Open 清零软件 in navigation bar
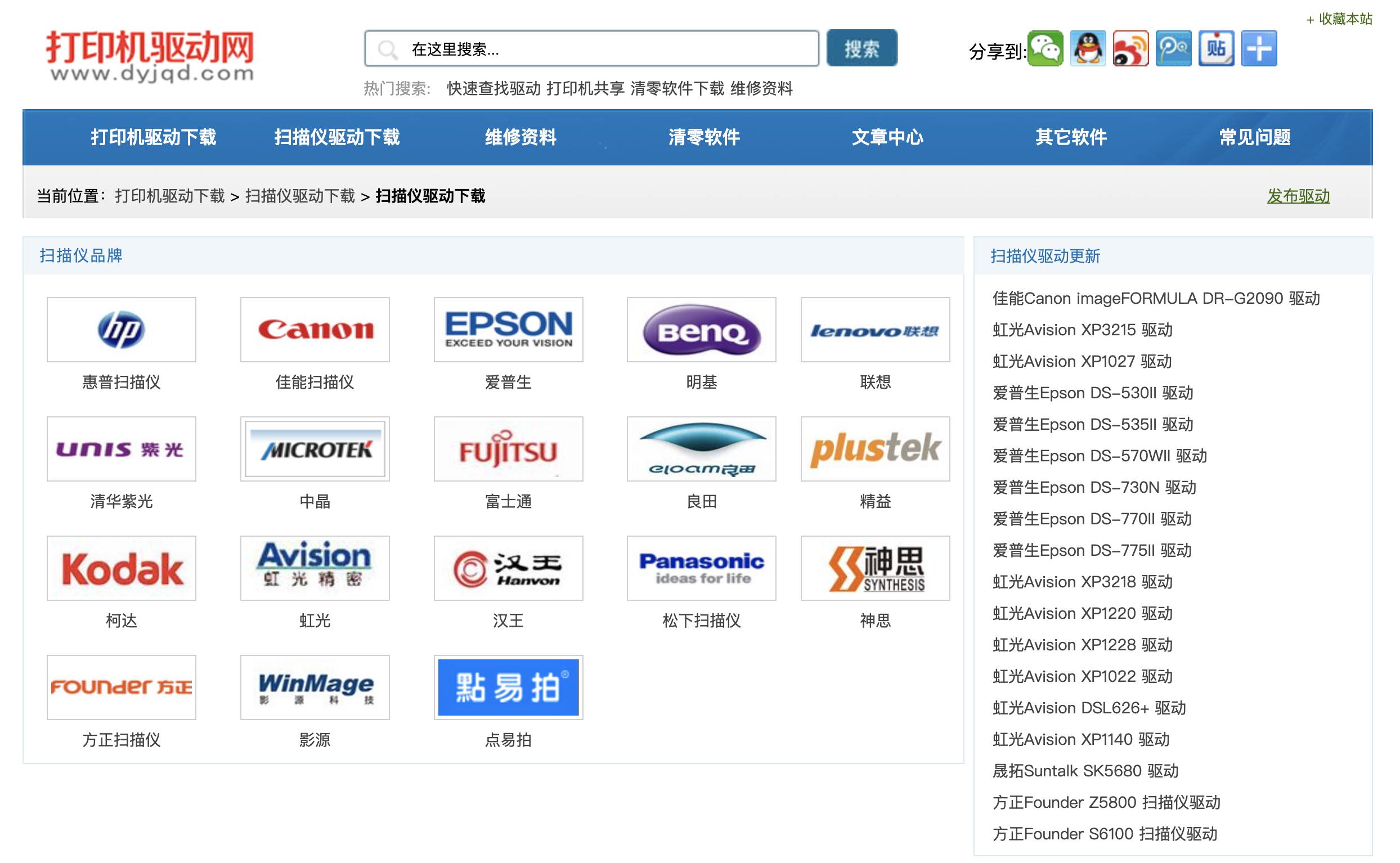1400x863 pixels. click(705, 137)
